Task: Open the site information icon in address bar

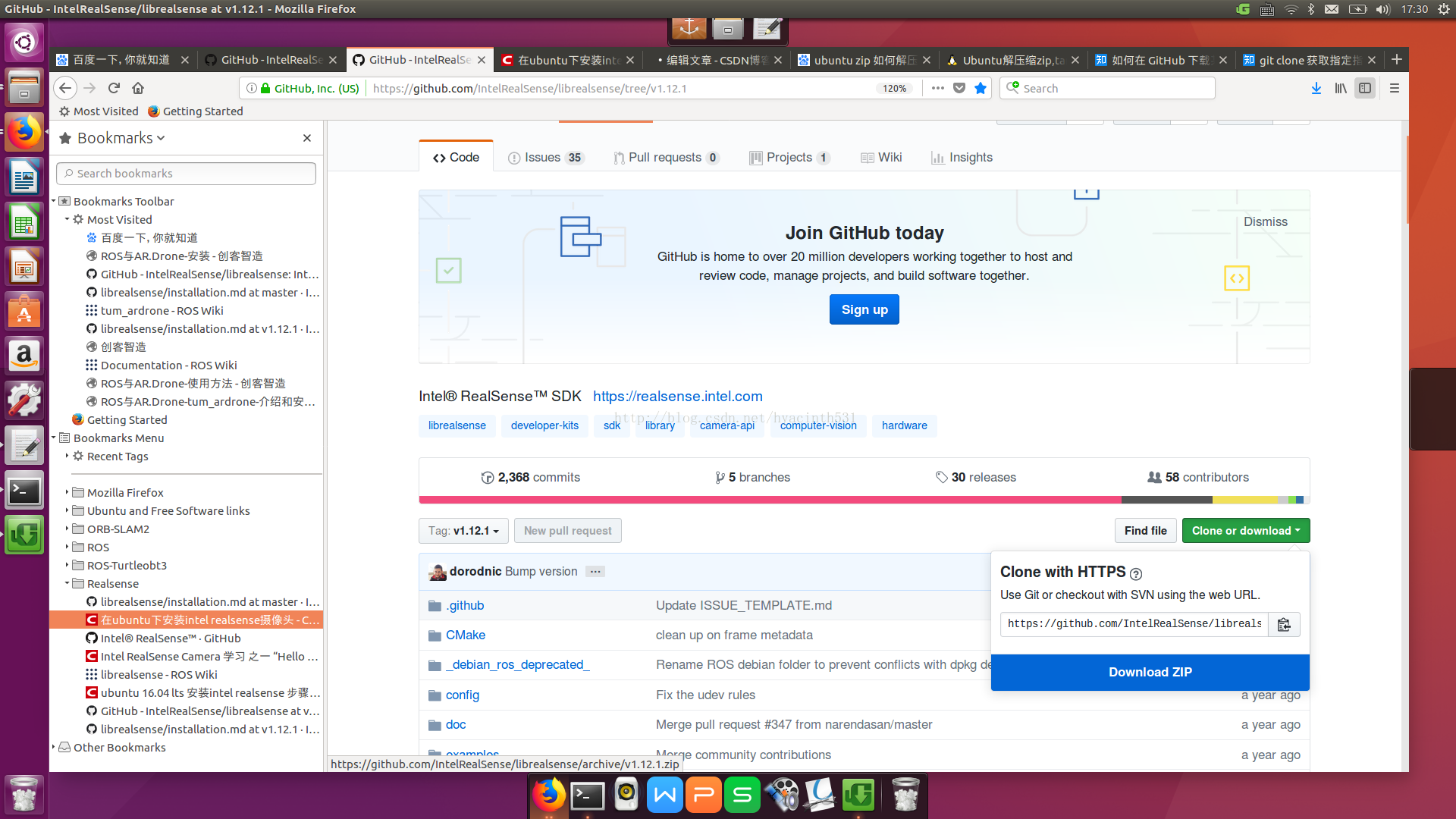Action: tap(252, 88)
